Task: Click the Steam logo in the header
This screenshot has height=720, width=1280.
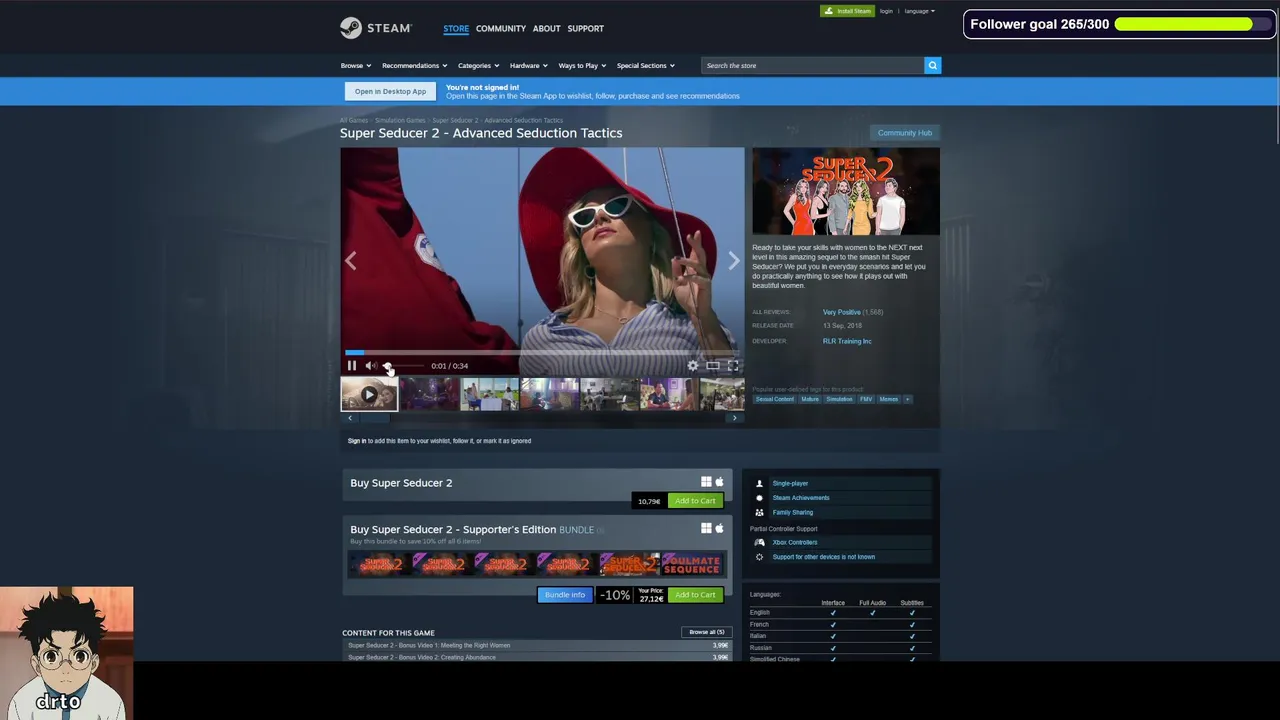Action: click(375, 28)
